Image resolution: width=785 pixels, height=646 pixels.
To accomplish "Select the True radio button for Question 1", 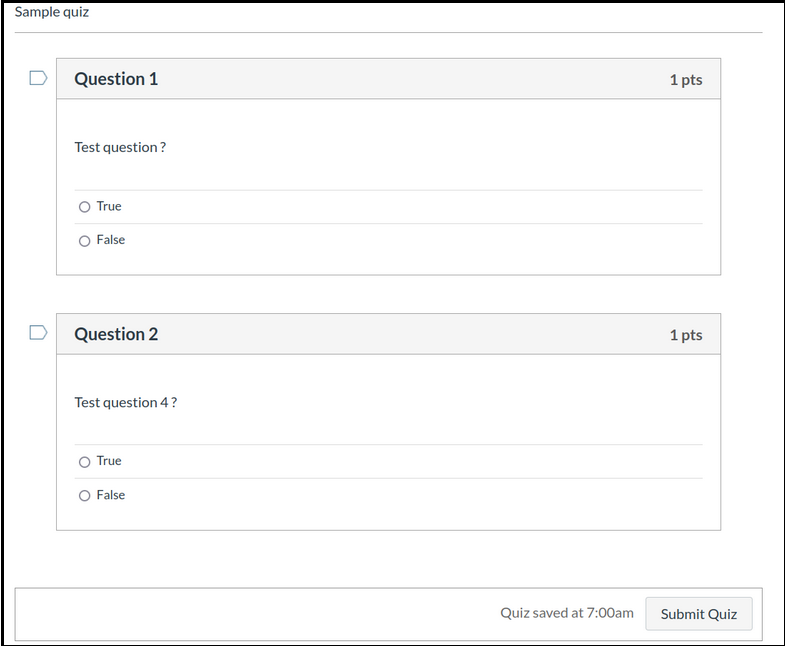I will click(x=84, y=207).
